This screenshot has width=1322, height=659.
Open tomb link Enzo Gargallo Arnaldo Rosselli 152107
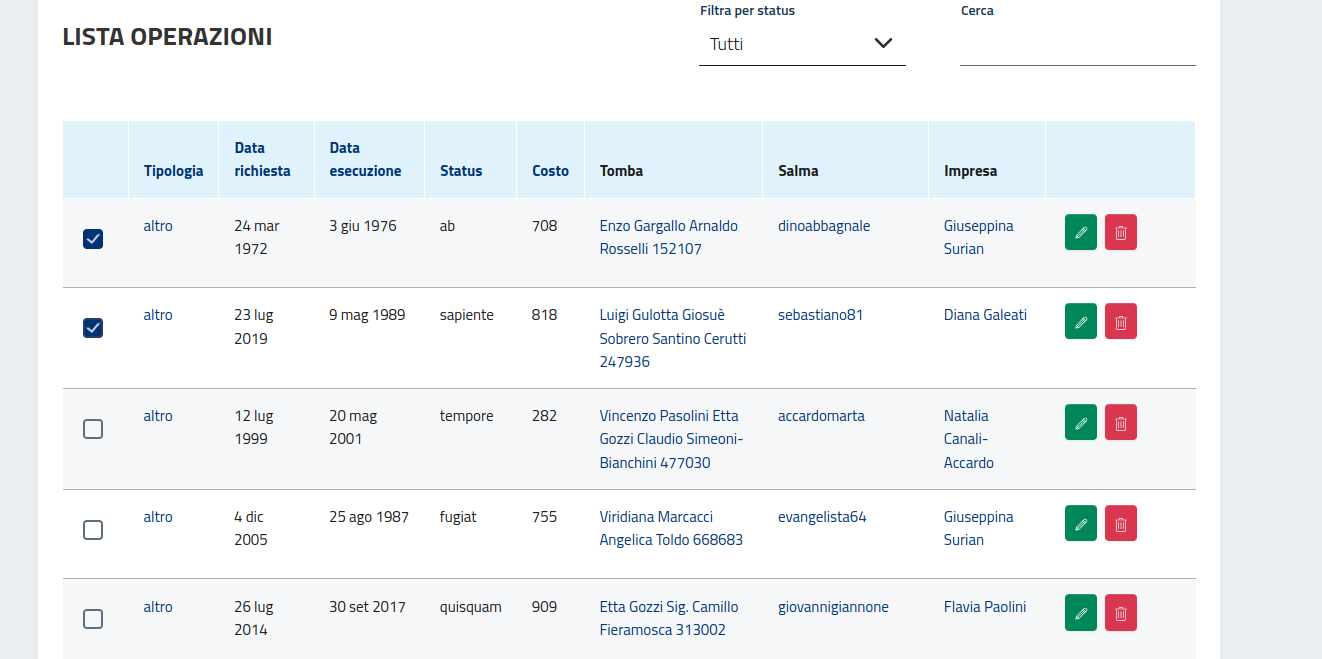click(668, 237)
